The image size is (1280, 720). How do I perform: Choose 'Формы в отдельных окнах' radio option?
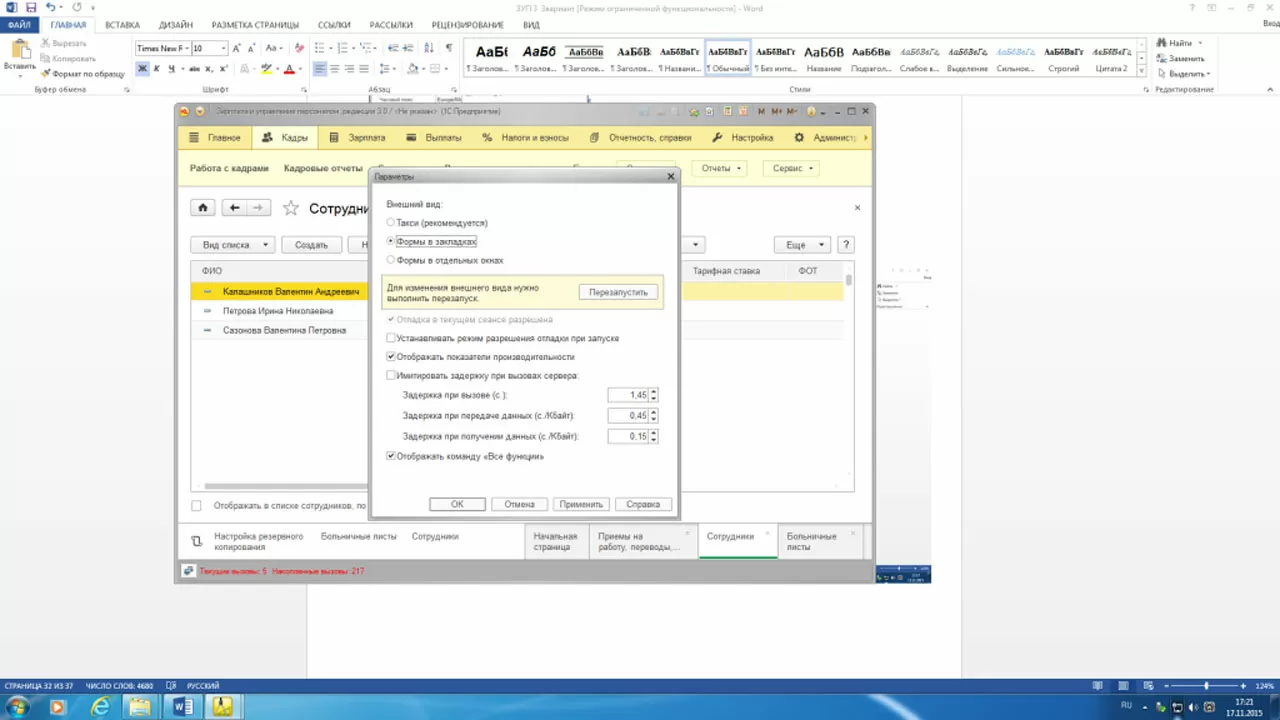click(x=391, y=260)
